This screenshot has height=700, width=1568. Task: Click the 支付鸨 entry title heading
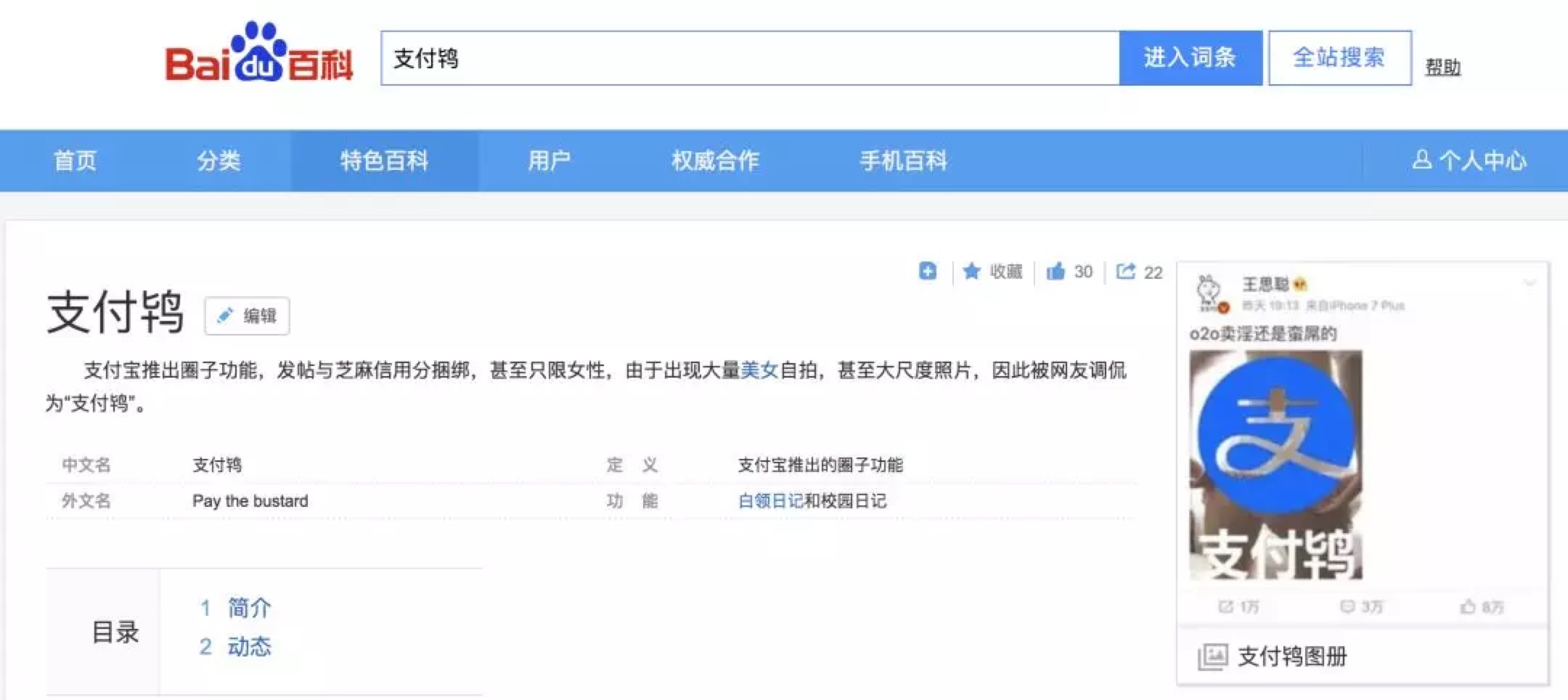tap(115, 312)
